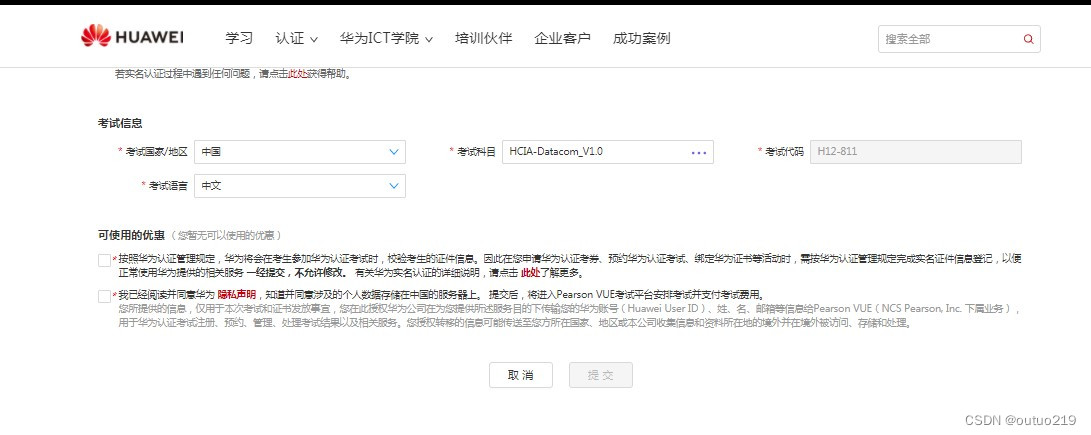
Task: Open 企业客户 in the navigation bar
Action: (x=562, y=38)
